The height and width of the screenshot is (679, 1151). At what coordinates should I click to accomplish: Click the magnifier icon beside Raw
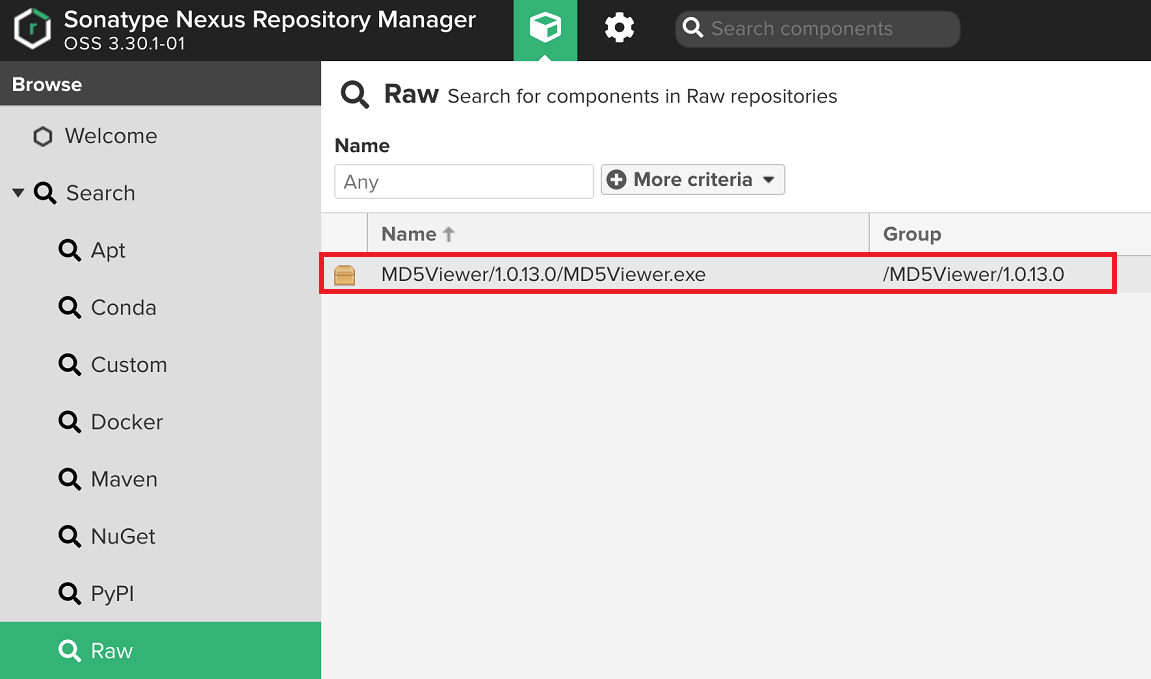70,650
